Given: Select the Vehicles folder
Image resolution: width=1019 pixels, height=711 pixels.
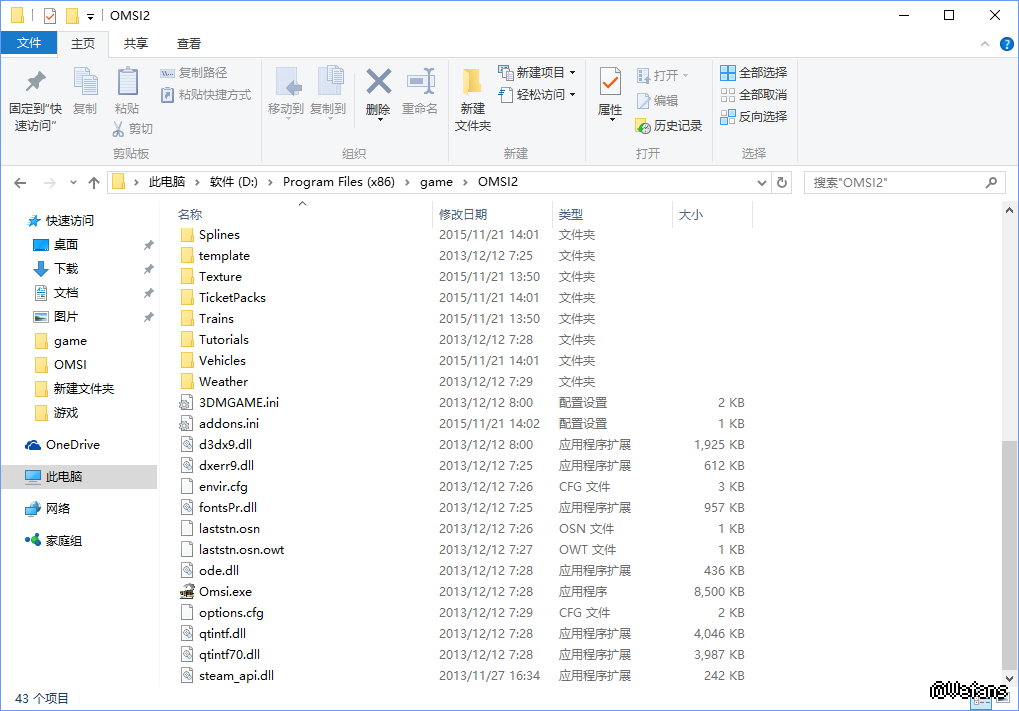Looking at the screenshot, I should [222, 361].
